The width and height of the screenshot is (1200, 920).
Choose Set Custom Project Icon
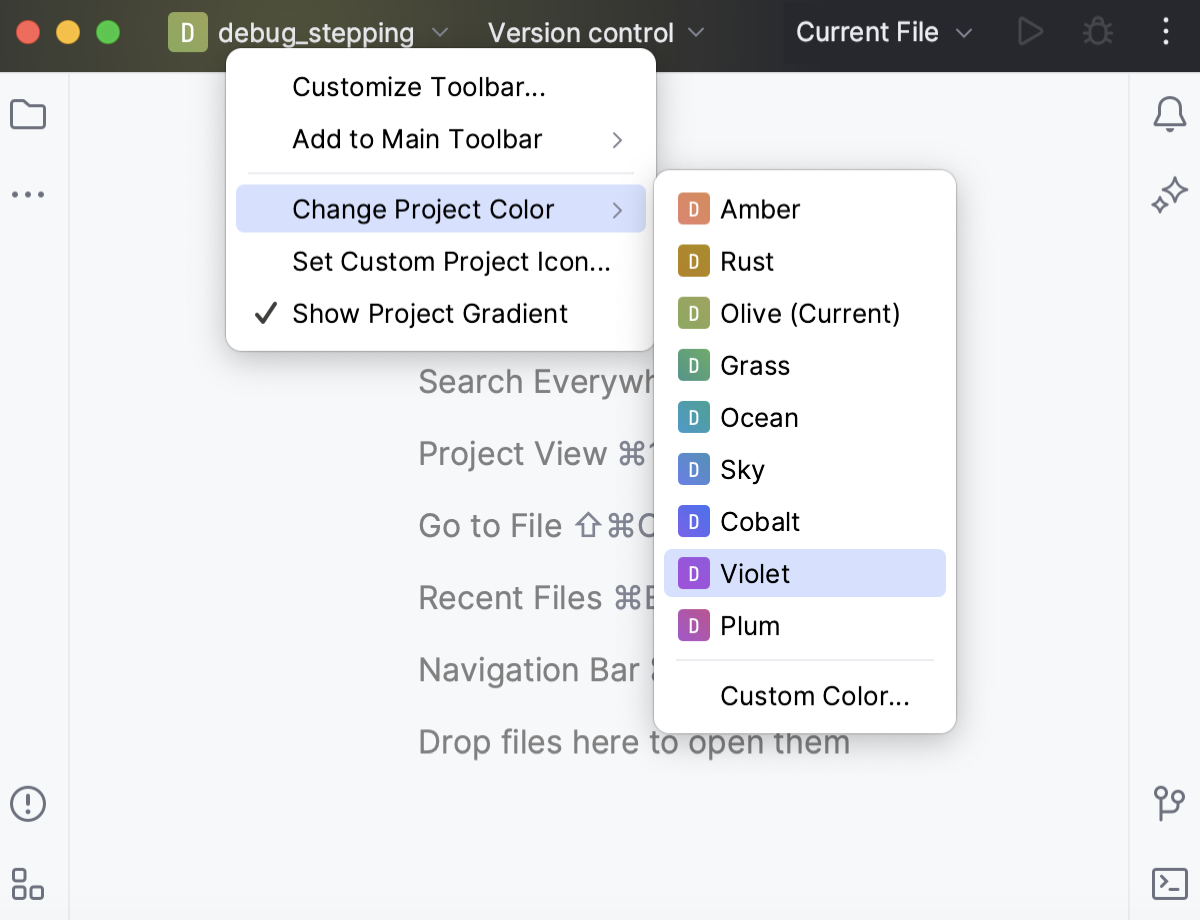coord(452,261)
